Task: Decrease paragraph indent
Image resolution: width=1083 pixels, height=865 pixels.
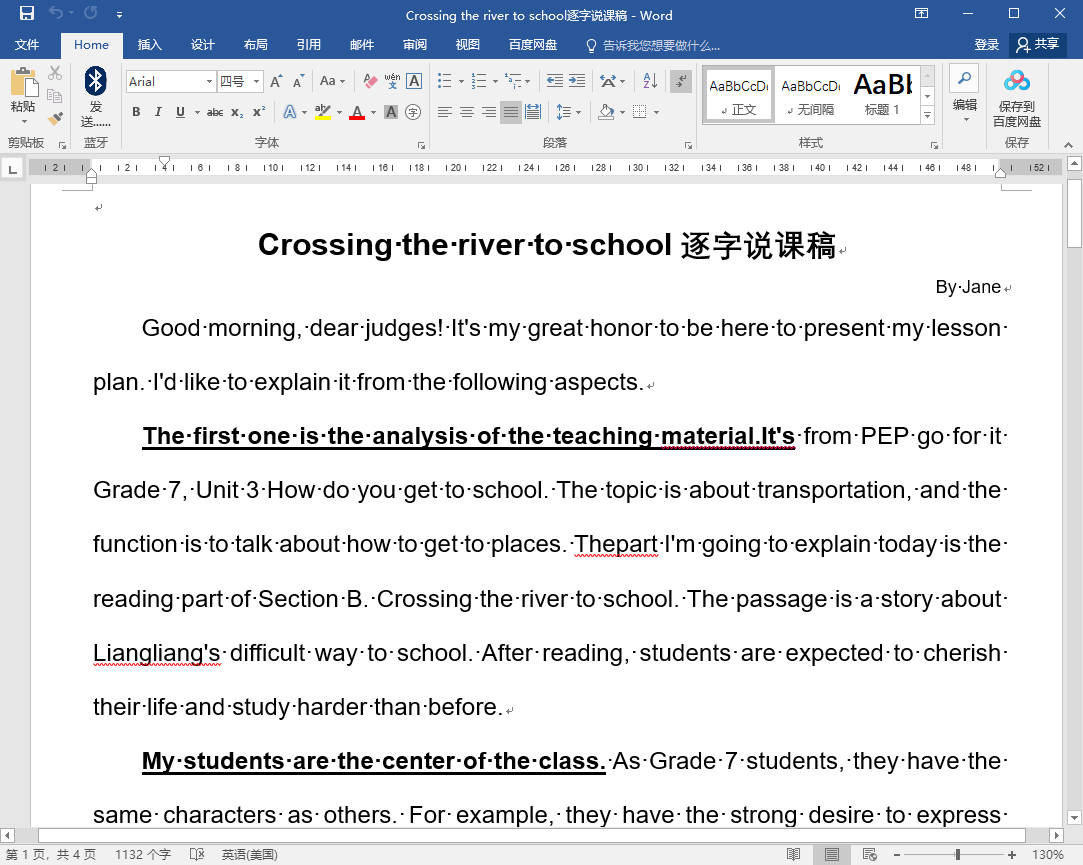Action: 555,82
